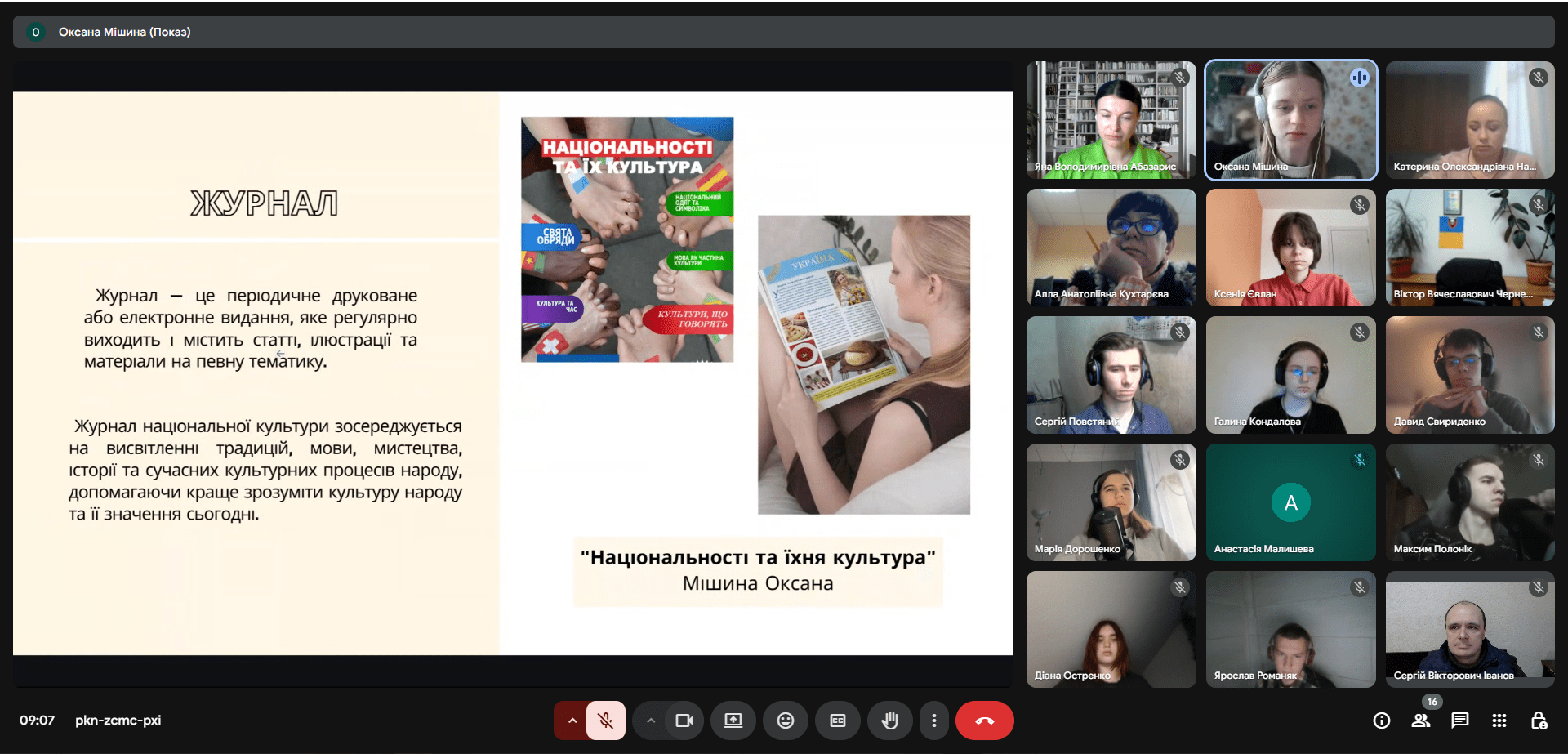Open meeting details info icon

pos(1382,721)
